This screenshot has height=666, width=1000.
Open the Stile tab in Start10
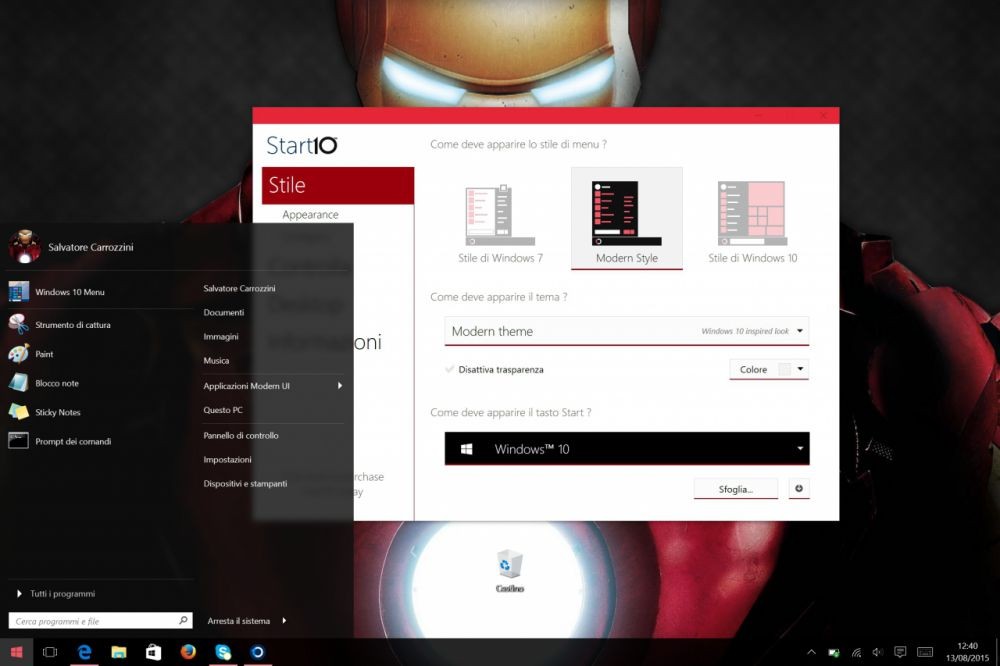[x=338, y=186]
